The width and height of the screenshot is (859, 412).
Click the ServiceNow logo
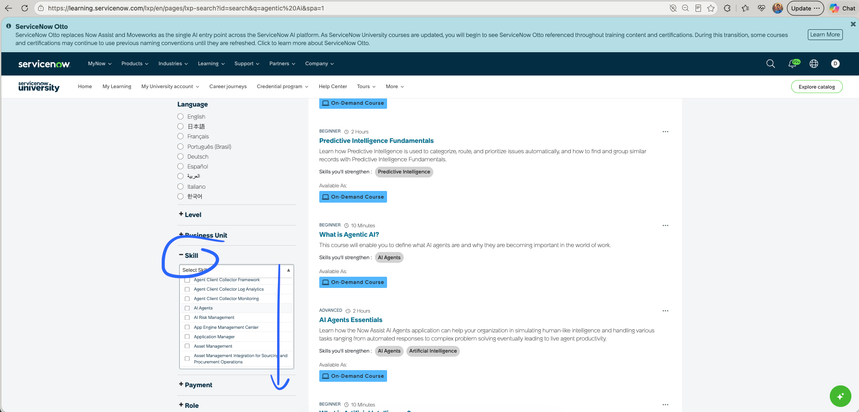tap(44, 64)
